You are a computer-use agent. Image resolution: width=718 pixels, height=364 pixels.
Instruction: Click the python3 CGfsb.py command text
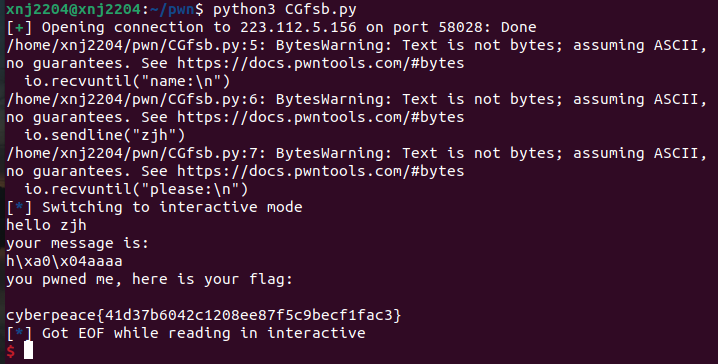[x=285, y=9]
